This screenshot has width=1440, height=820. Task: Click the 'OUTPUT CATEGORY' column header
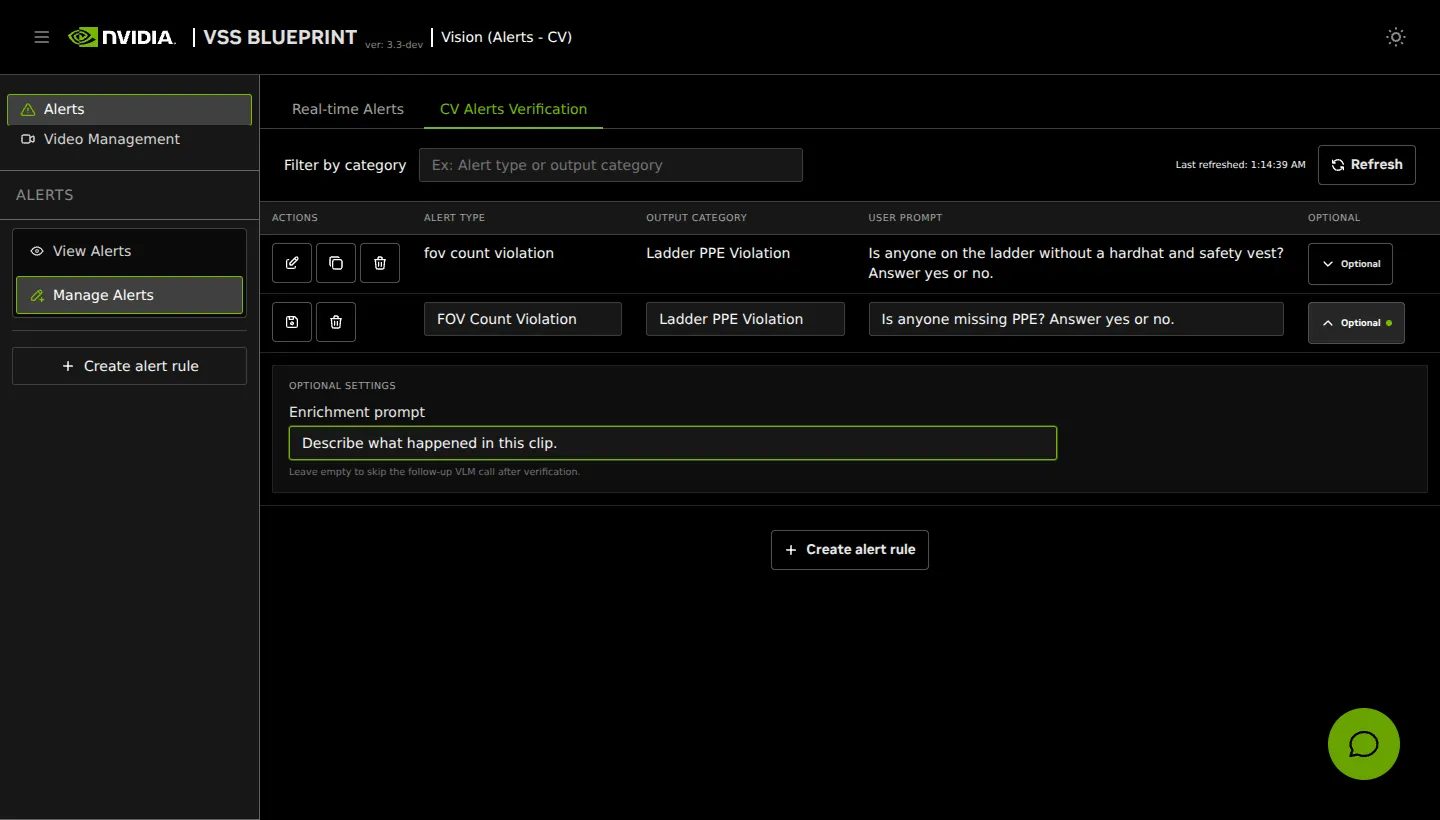(x=696, y=218)
